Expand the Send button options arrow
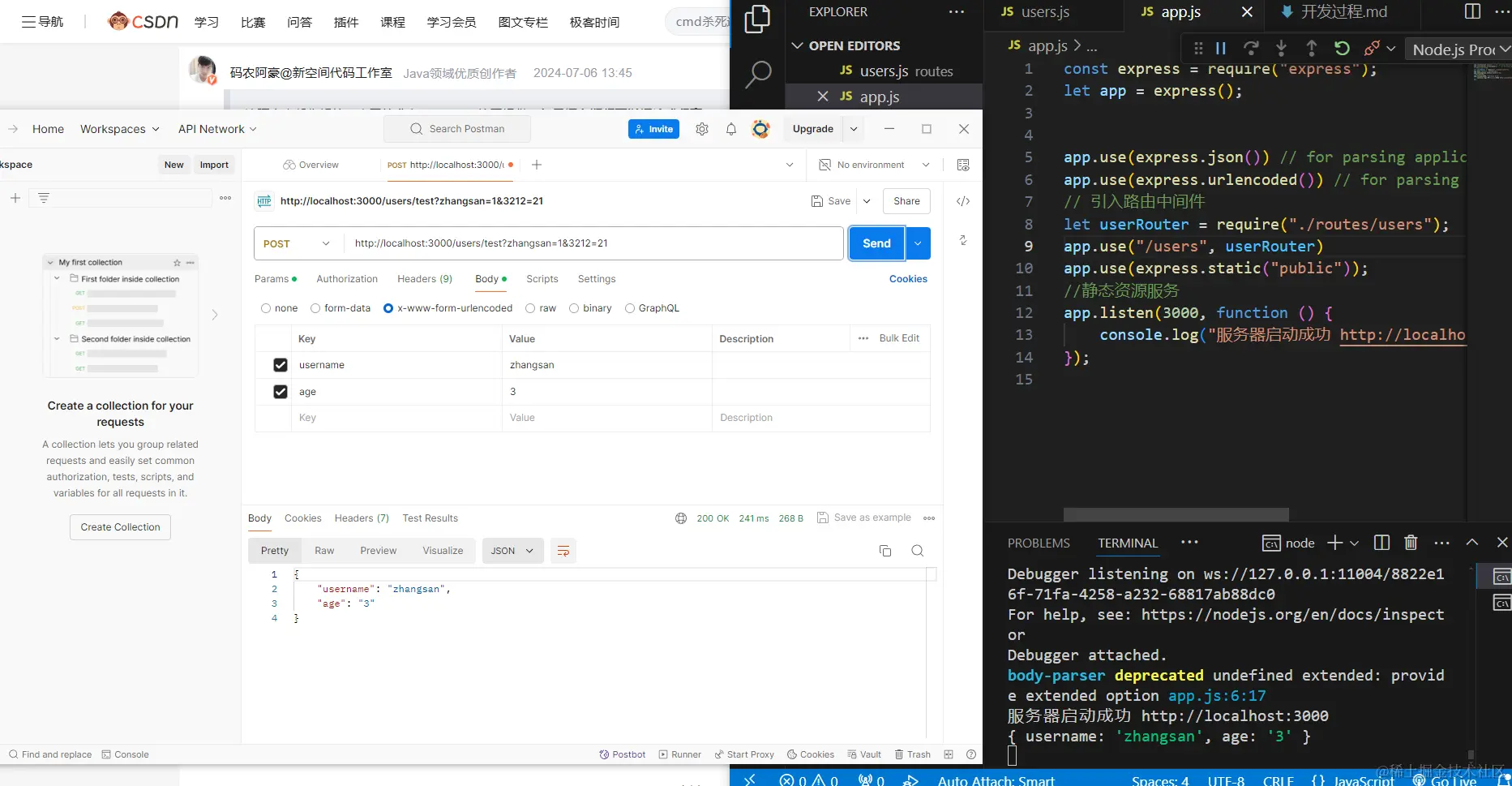 pyautogui.click(x=918, y=243)
